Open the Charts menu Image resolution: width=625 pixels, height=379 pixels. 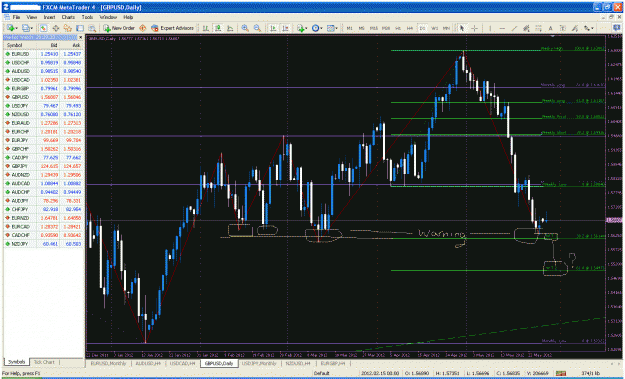(68, 18)
